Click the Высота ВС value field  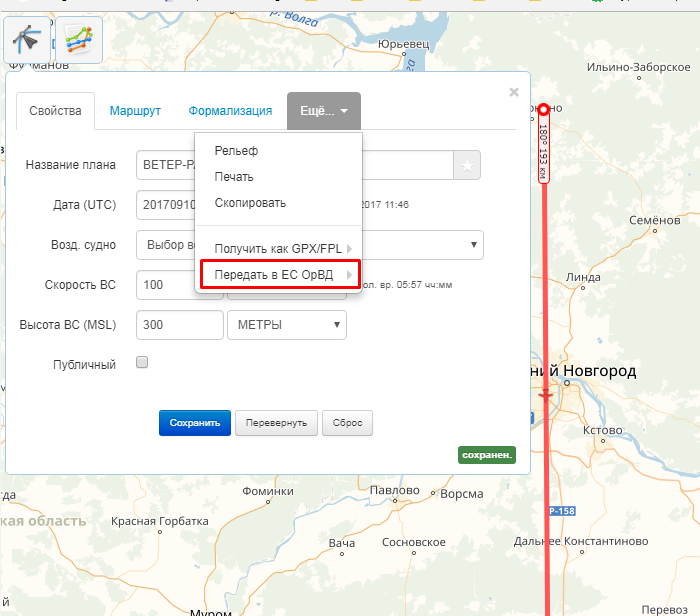coord(179,325)
